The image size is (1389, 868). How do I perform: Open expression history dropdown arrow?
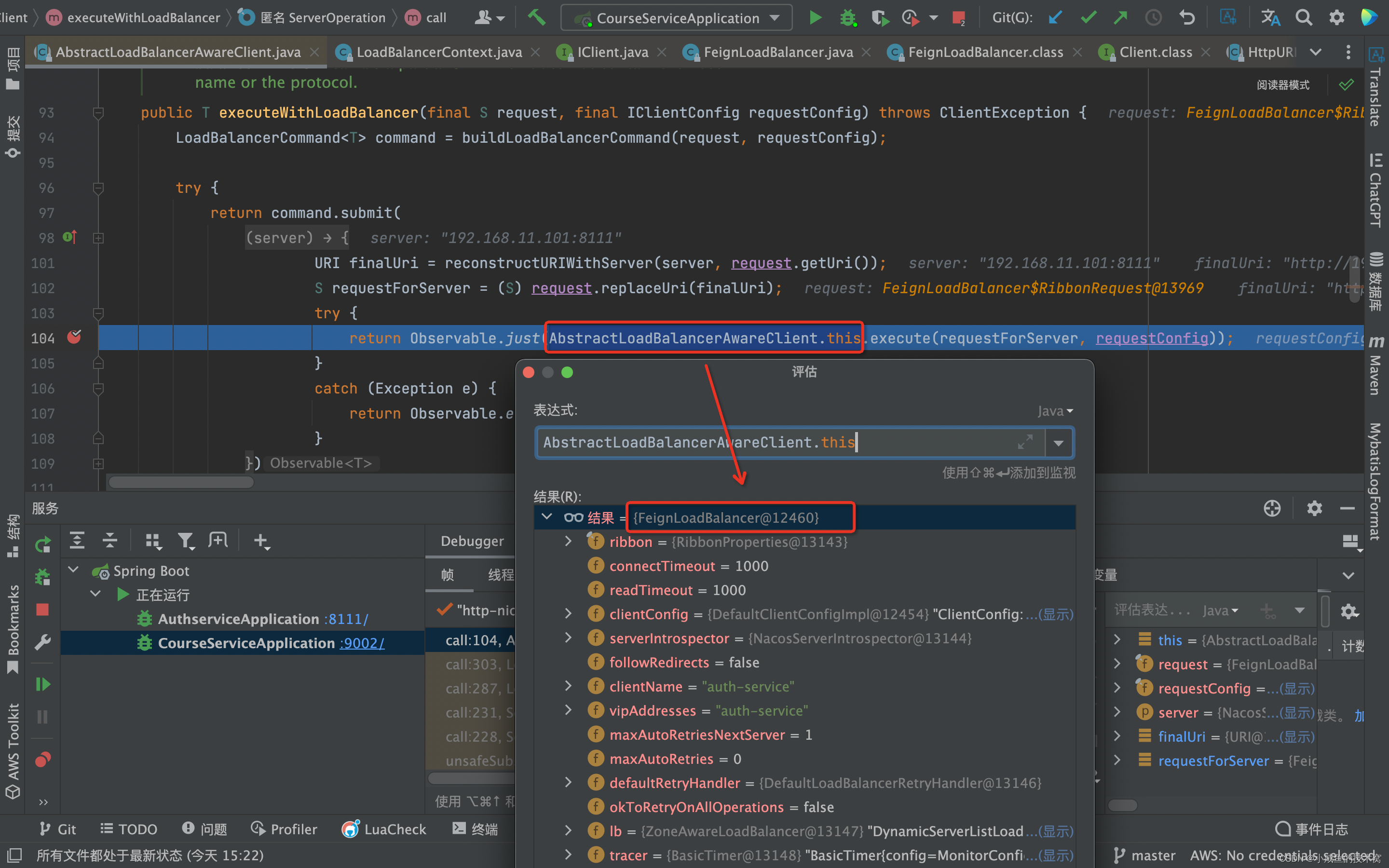1059,443
